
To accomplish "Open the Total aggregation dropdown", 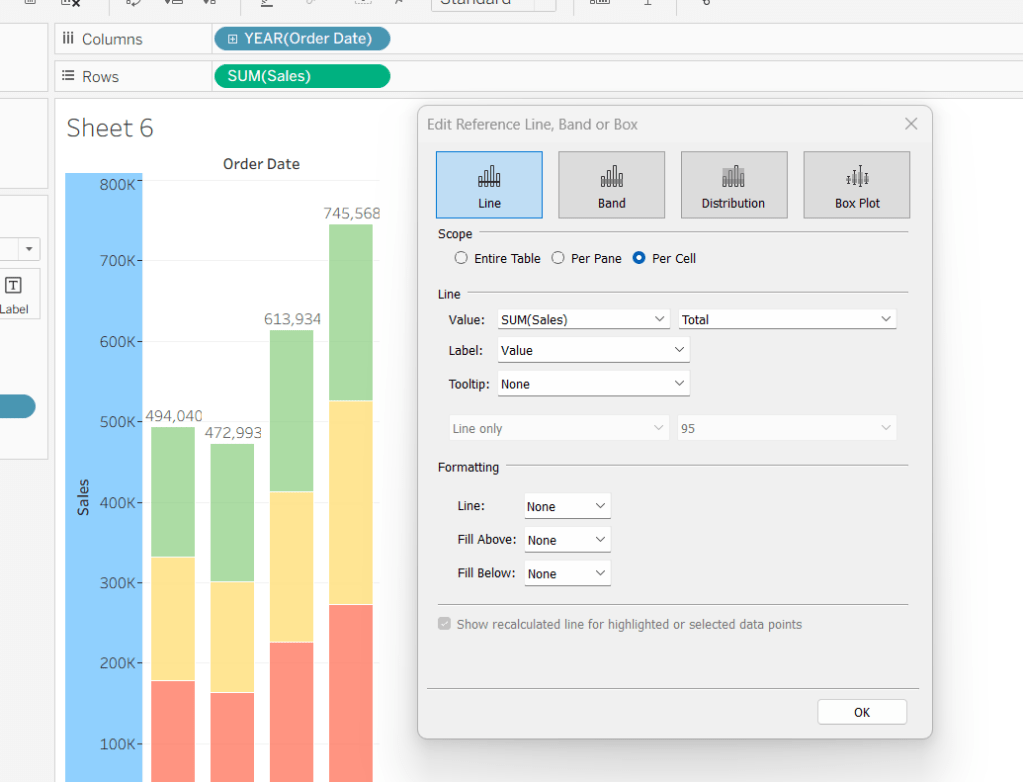I will [x=787, y=319].
